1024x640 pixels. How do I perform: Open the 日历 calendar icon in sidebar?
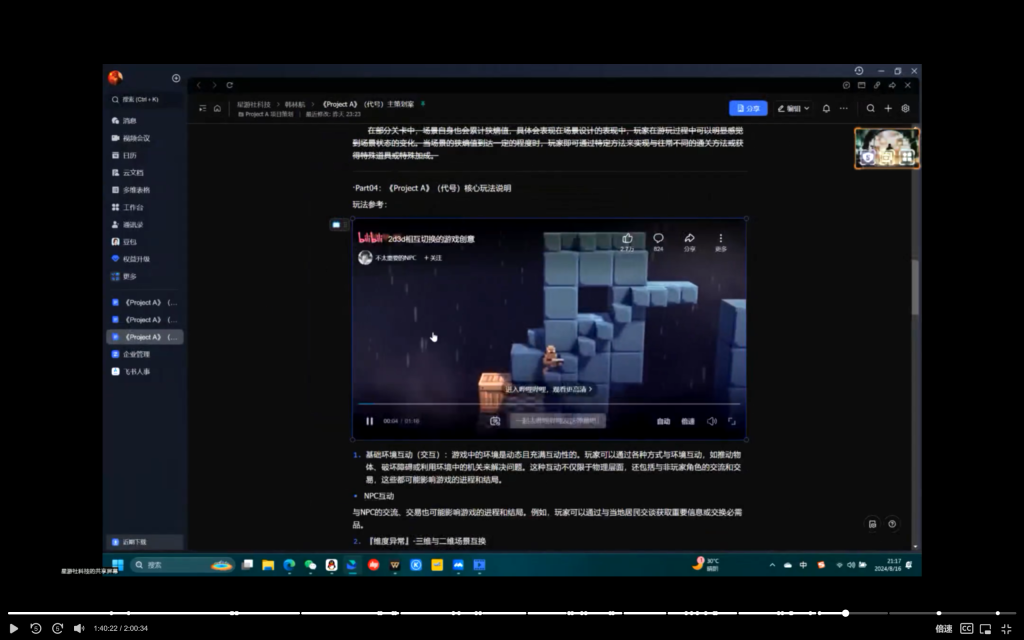click(114, 155)
